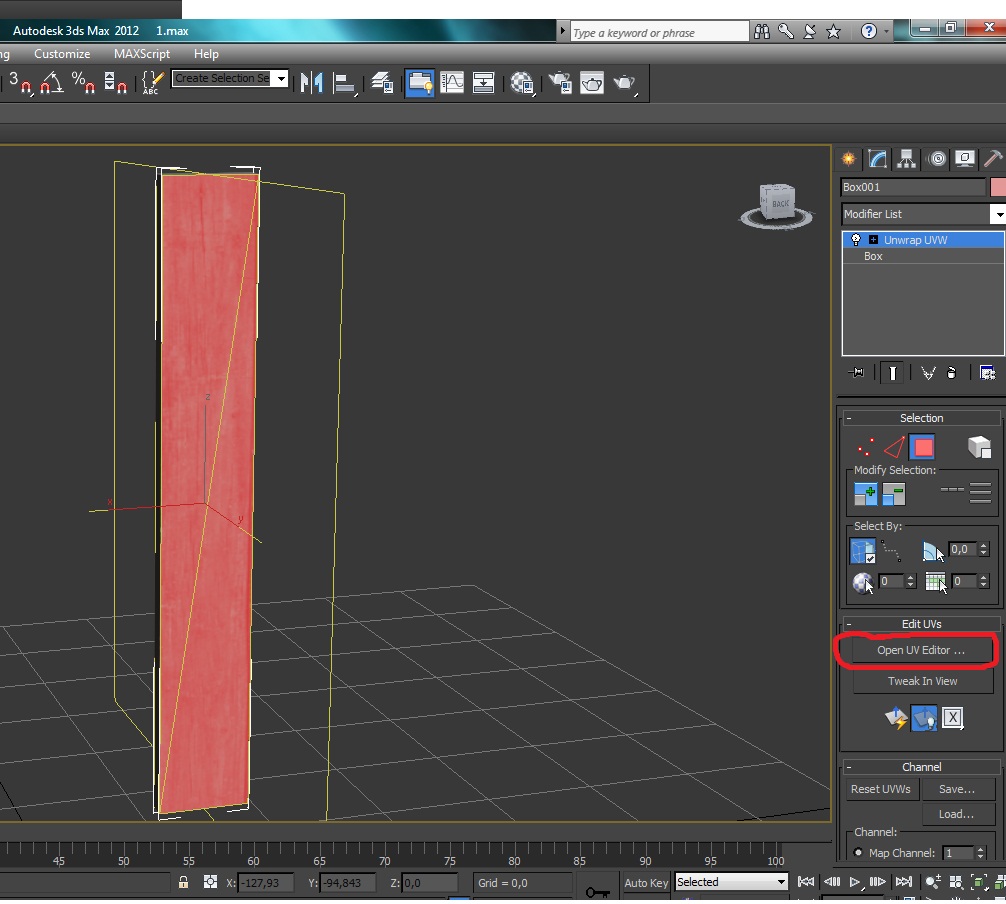Viewport: 1006px width, 904px height.
Task: Select the Polygon sub-object mode icon
Action: 922,447
